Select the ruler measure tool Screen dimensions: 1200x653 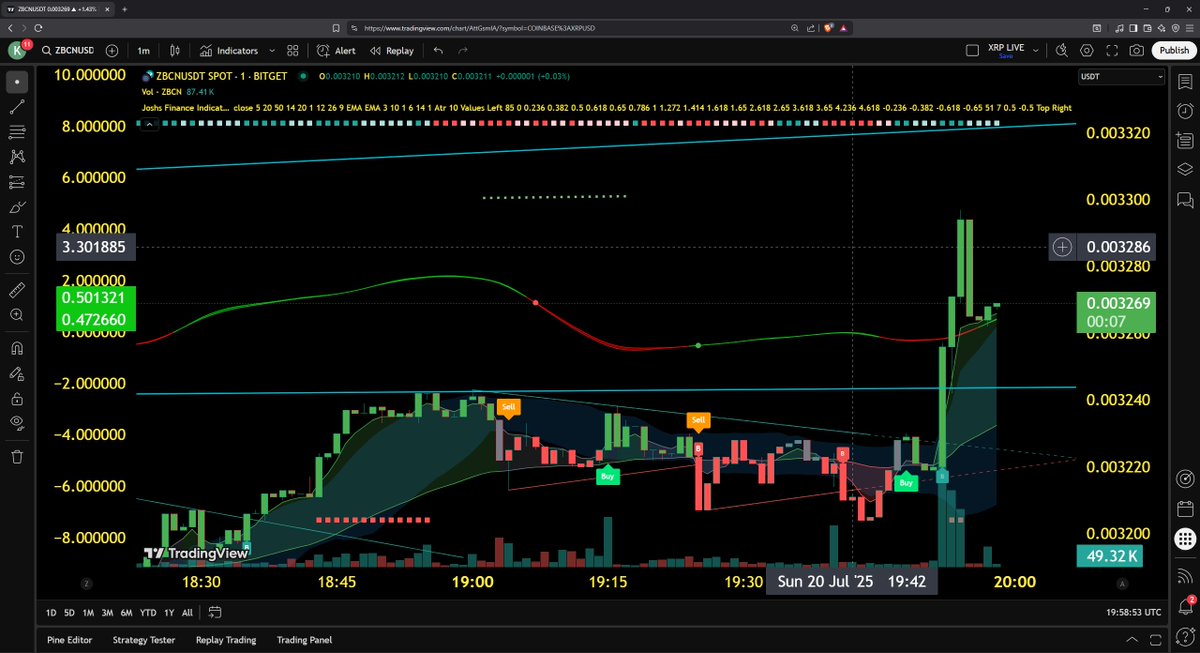point(17,289)
